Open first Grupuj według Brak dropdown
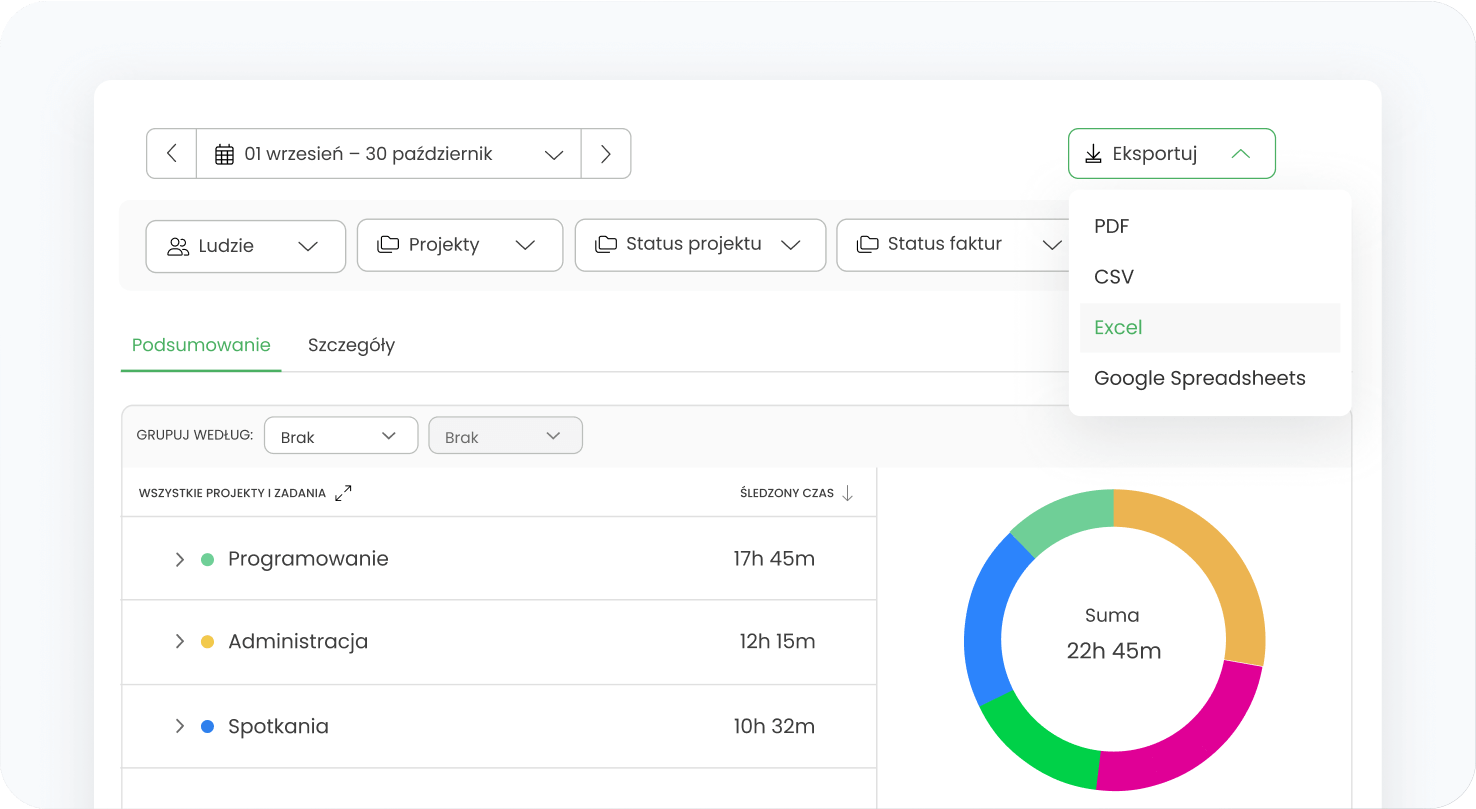This screenshot has height=809, width=1476. click(x=340, y=436)
